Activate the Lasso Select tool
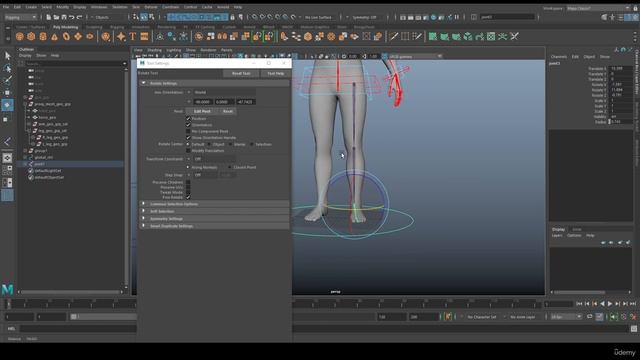Viewport: 640px width, 360px height. pyautogui.click(x=7, y=68)
